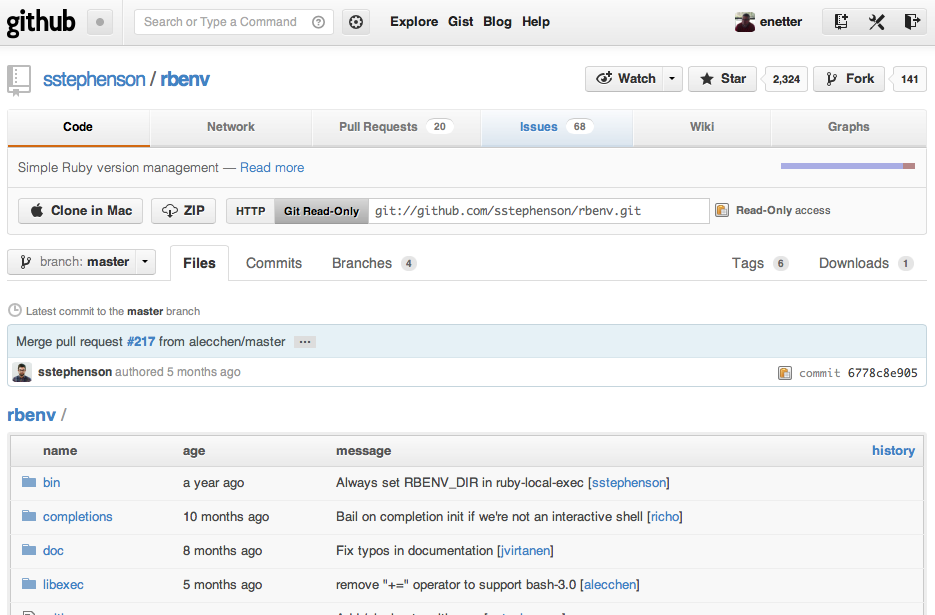Open the doc folder
935x615 pixels.
pyautogui.click(x=53, y=551)
